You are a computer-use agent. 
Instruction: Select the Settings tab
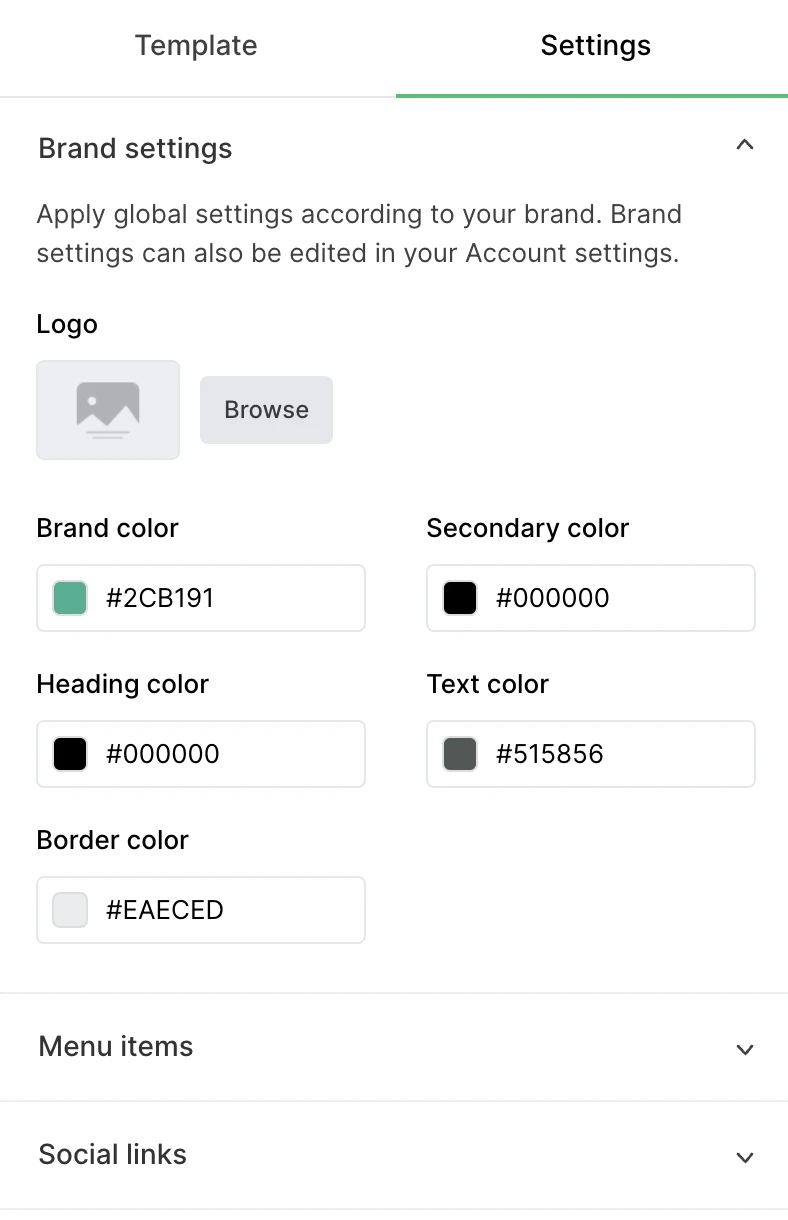[x=595, y=46]
